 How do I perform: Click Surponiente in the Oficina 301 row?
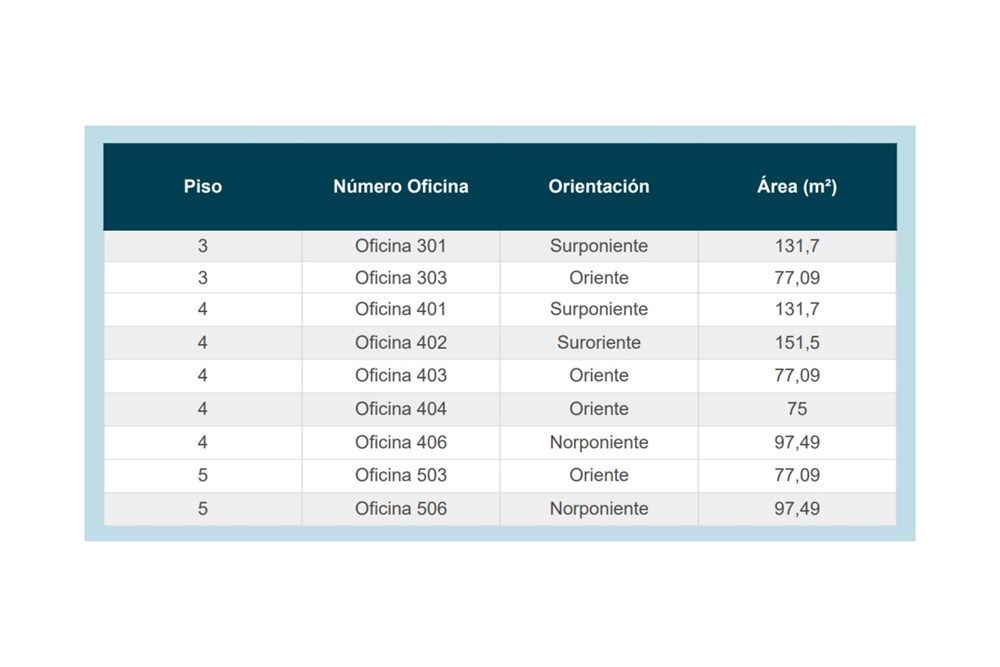[599, 246]
